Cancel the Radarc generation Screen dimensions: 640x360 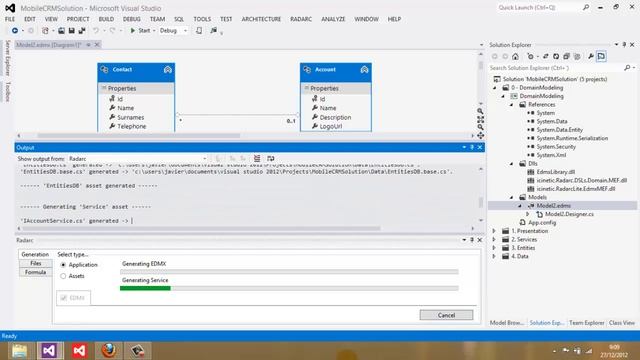coord(446,315)
